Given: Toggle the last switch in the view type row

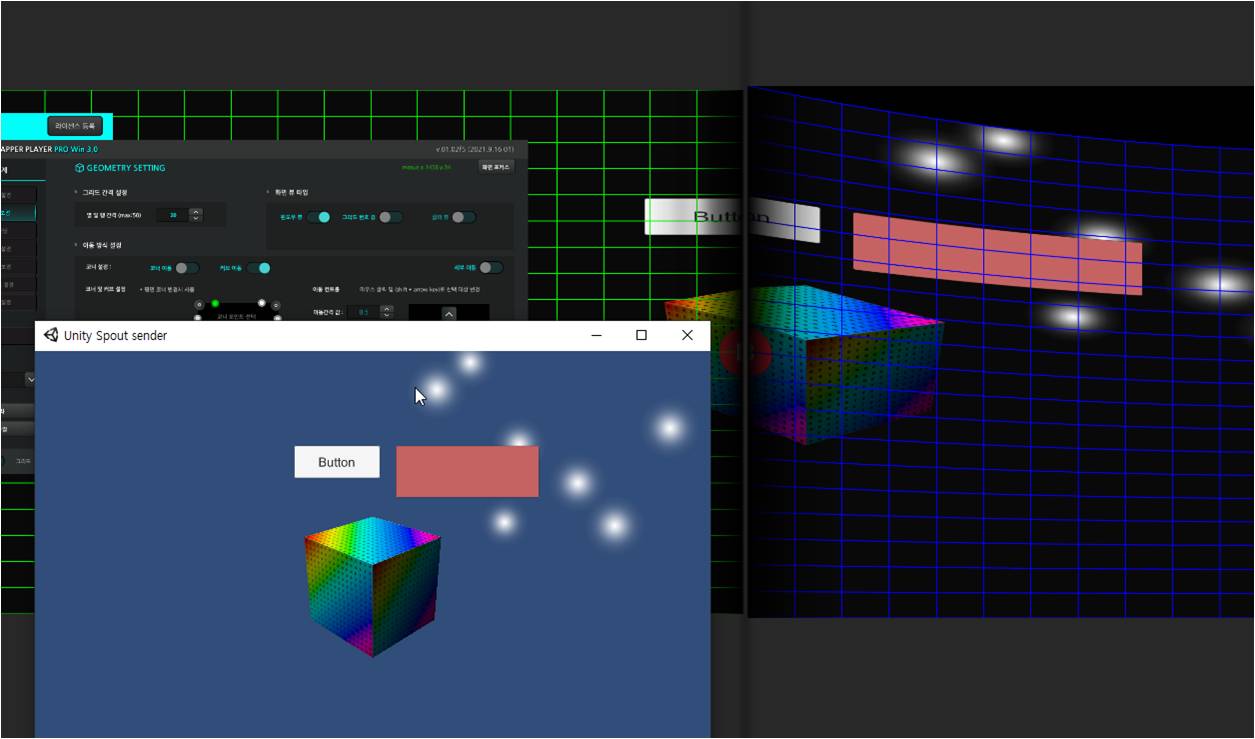Looking at the screenshot, I should (464, 217).
